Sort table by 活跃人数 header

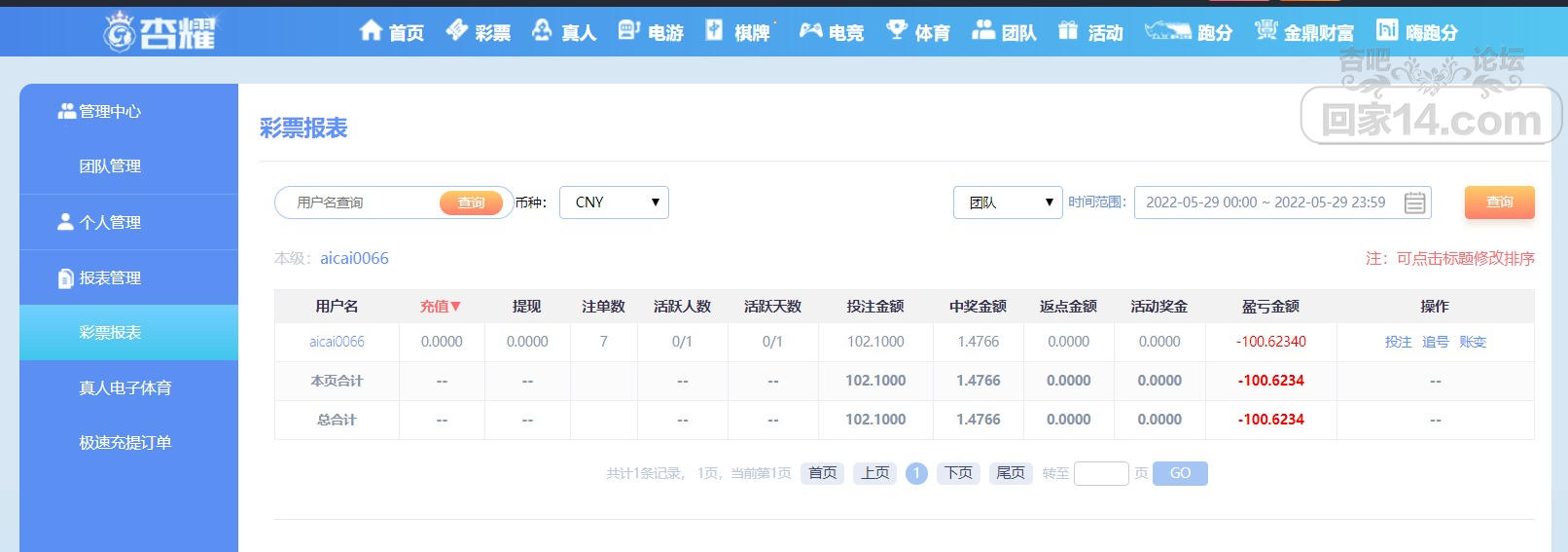682,307
